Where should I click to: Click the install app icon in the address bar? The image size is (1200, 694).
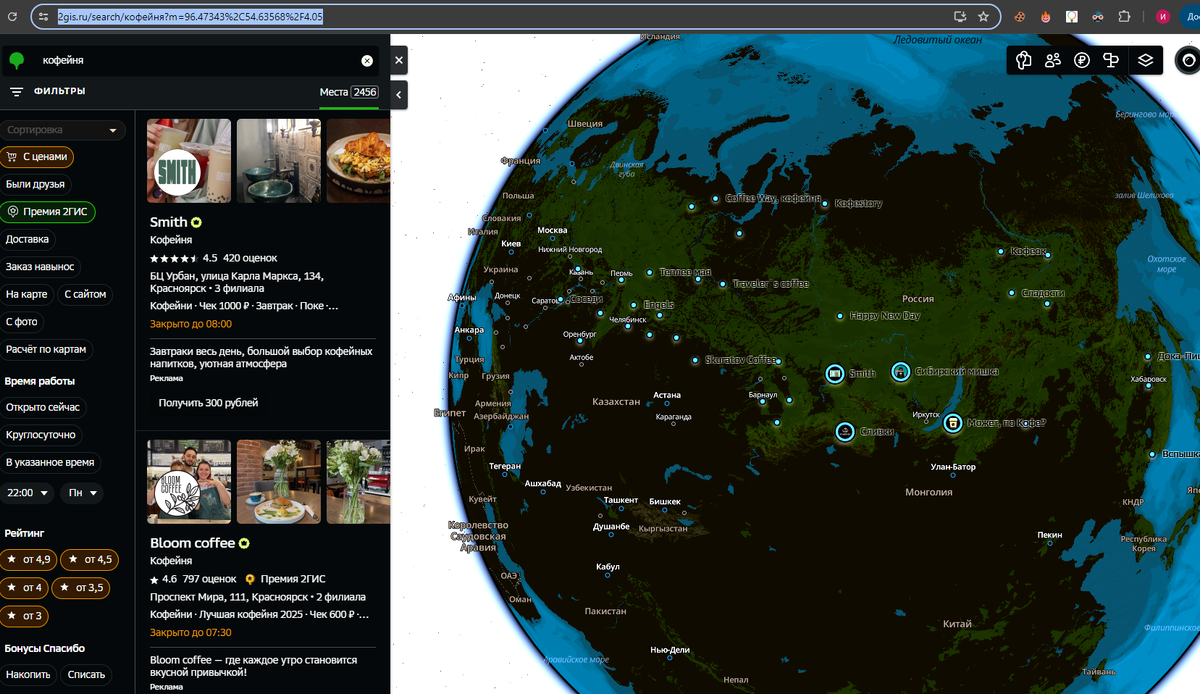tap(960, 17)
